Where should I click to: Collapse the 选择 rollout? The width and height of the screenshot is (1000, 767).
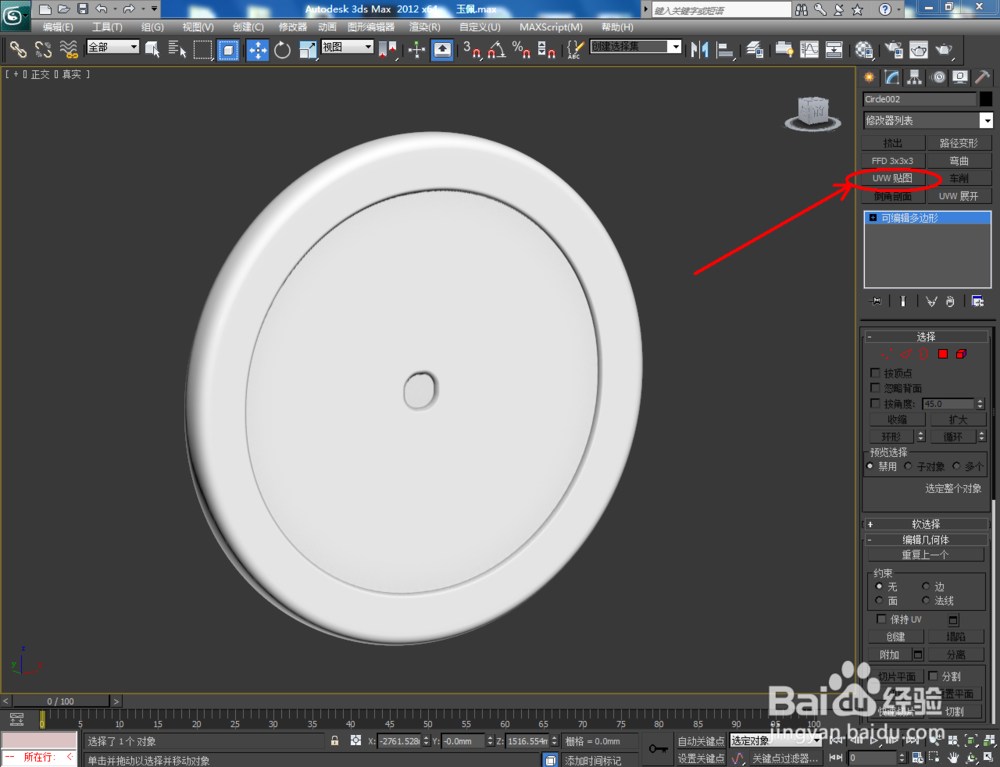pos(925,337)
